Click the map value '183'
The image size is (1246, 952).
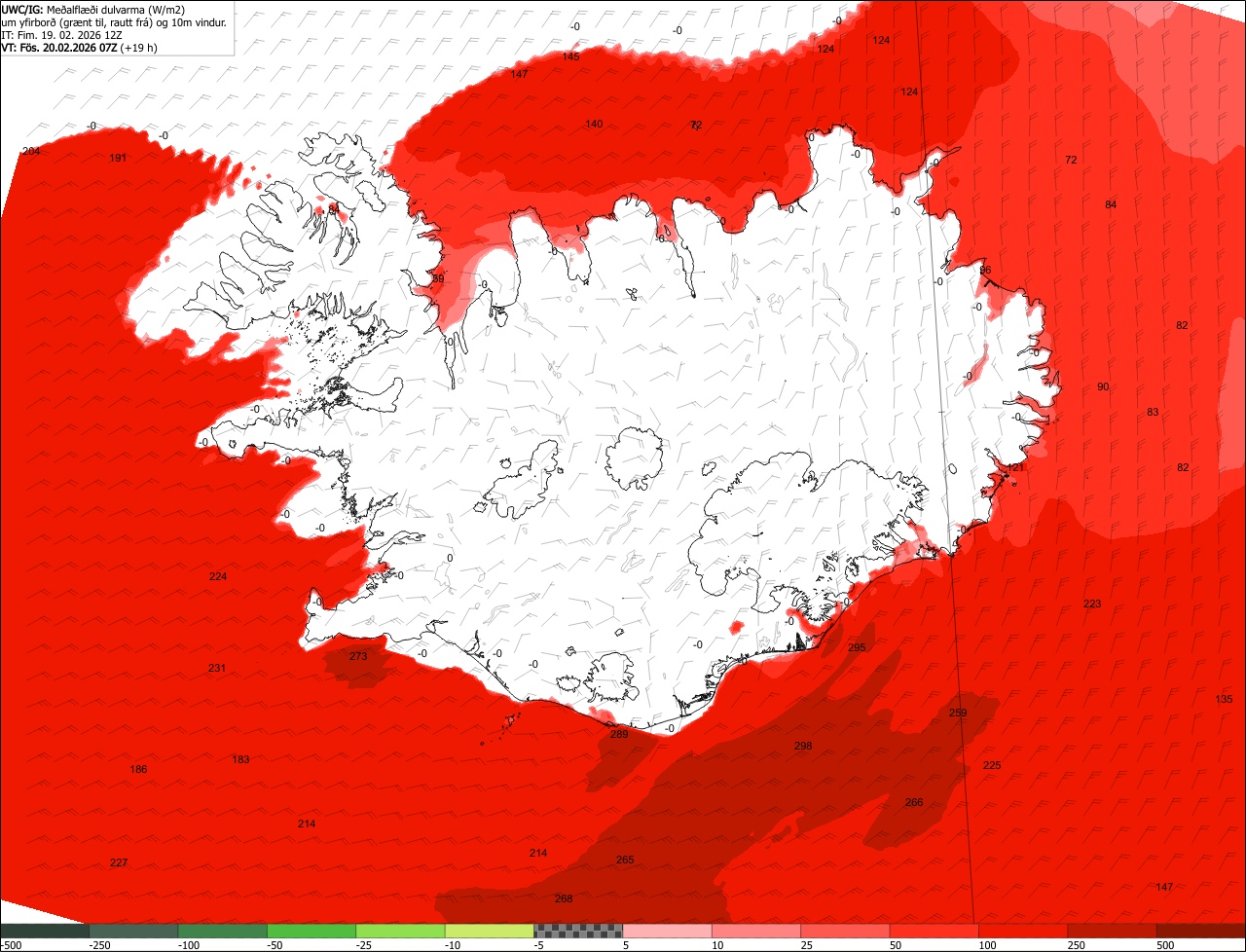[241, 759]
